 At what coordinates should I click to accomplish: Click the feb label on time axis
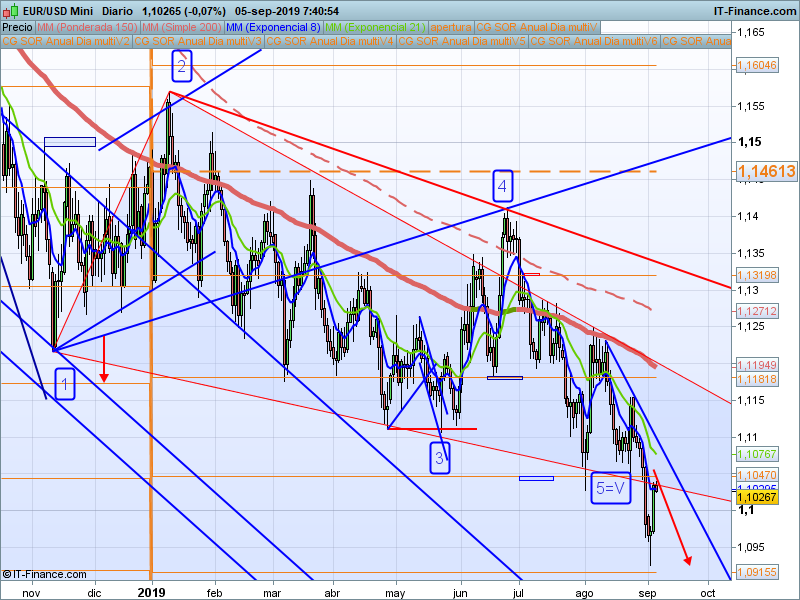click(x=215, y=593)
